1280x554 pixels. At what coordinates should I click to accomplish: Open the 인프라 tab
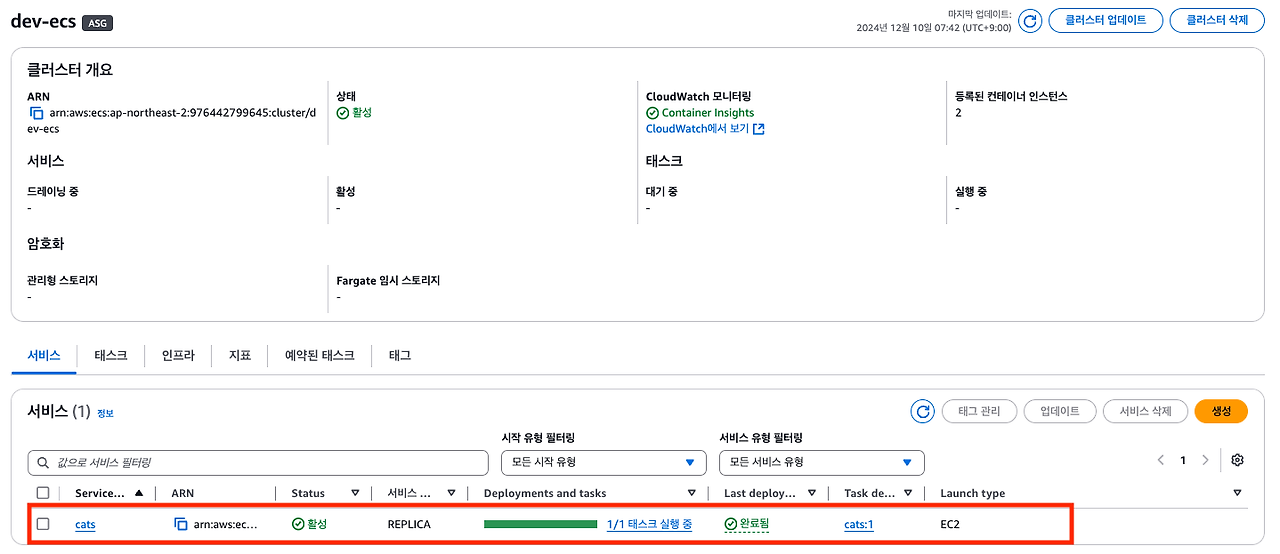(178, 355)
